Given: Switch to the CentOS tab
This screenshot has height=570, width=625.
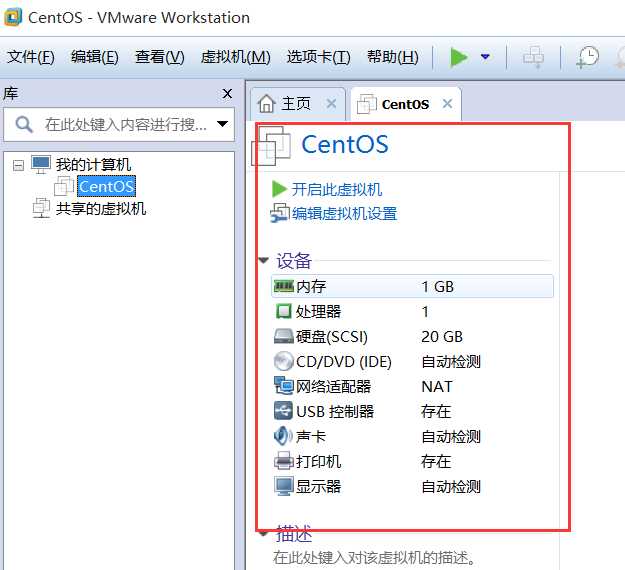Looking at the screenshot, I should [x=405, y=104].
